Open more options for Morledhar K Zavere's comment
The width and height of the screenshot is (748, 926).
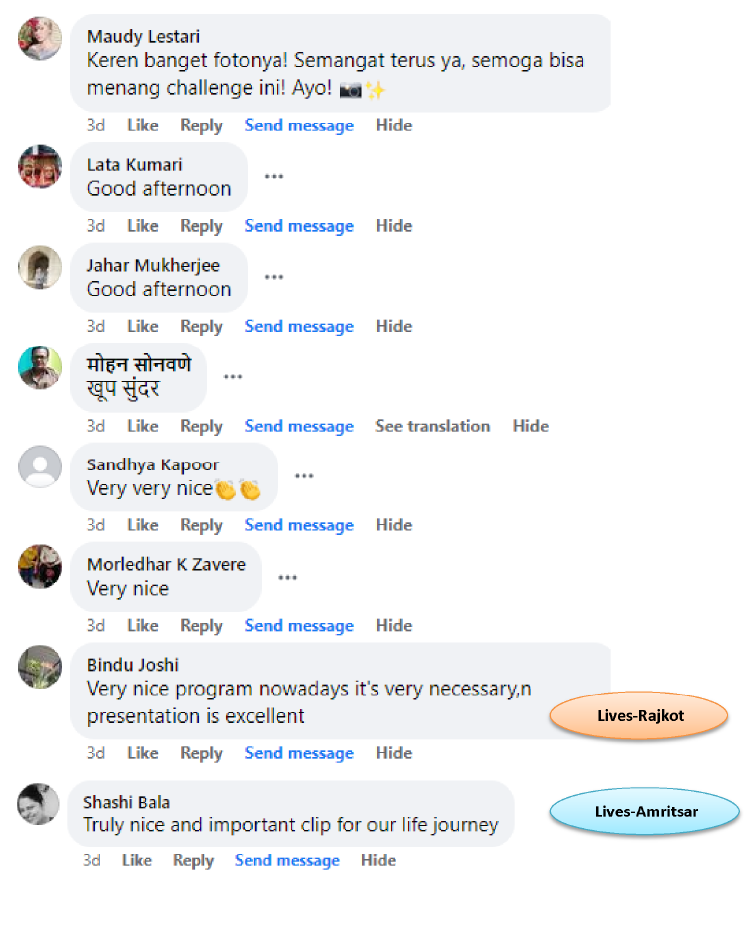[x=288, y=577]
